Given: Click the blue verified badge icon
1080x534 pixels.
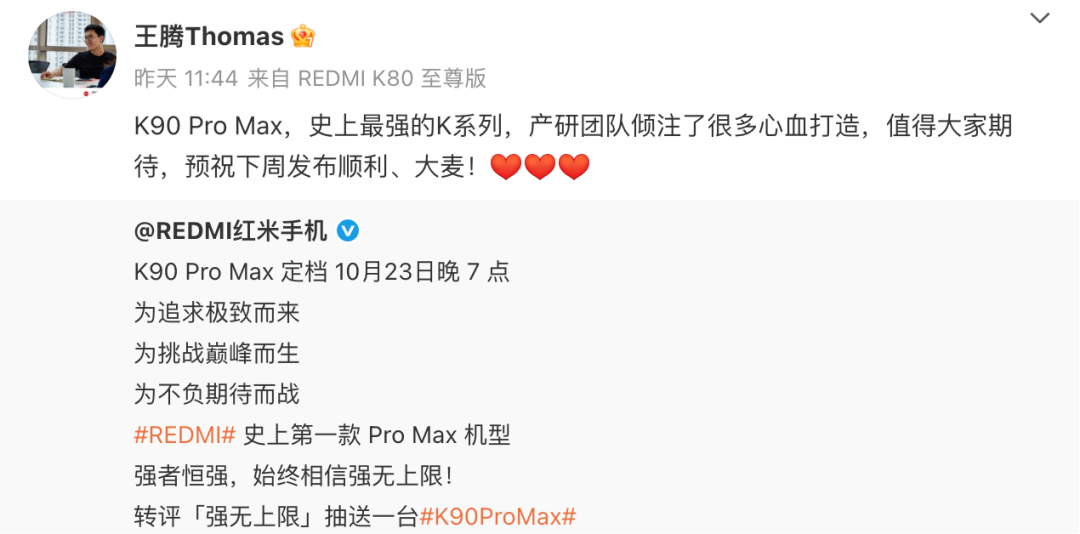Looking at the screenshot, I should coord(348,232).
